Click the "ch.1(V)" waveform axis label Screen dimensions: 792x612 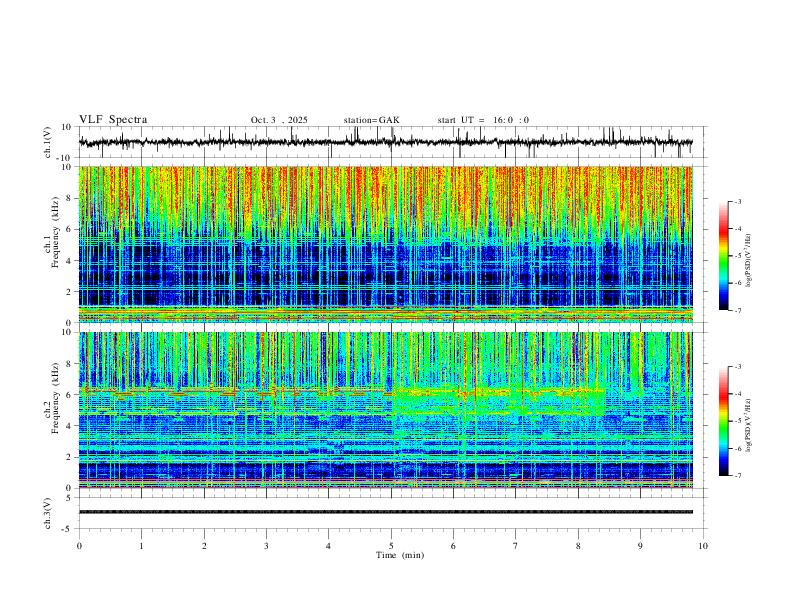pos(48,142)
